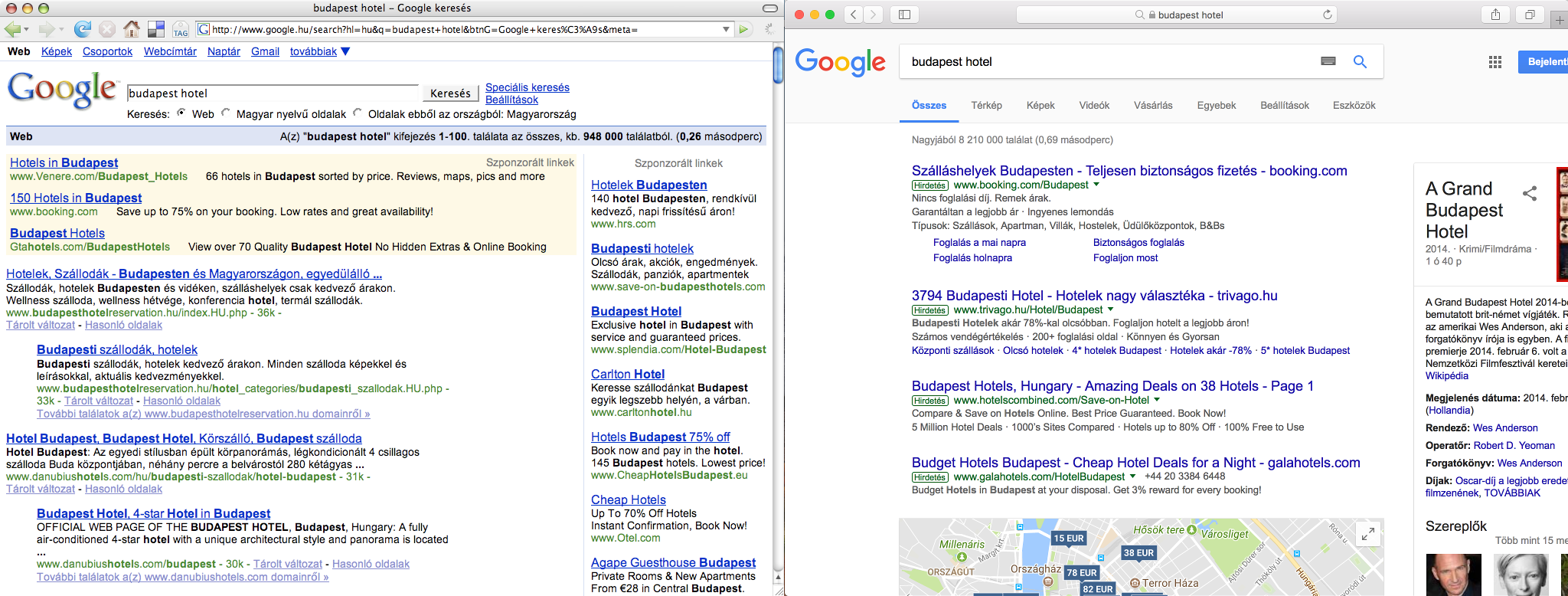Open the Gmail link in left window
The image size is (1568, 596).
265,51
